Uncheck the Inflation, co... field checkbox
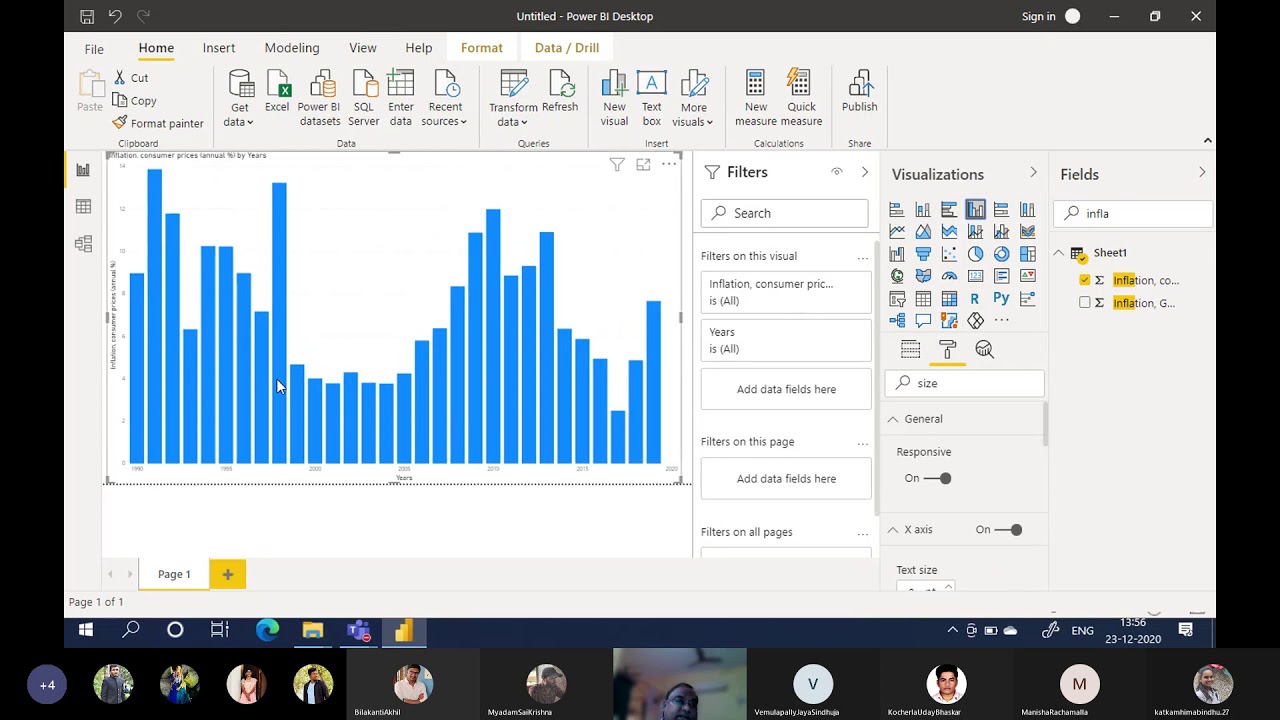Screen dimensions: 1280x720 click(x=1085, y=280)
